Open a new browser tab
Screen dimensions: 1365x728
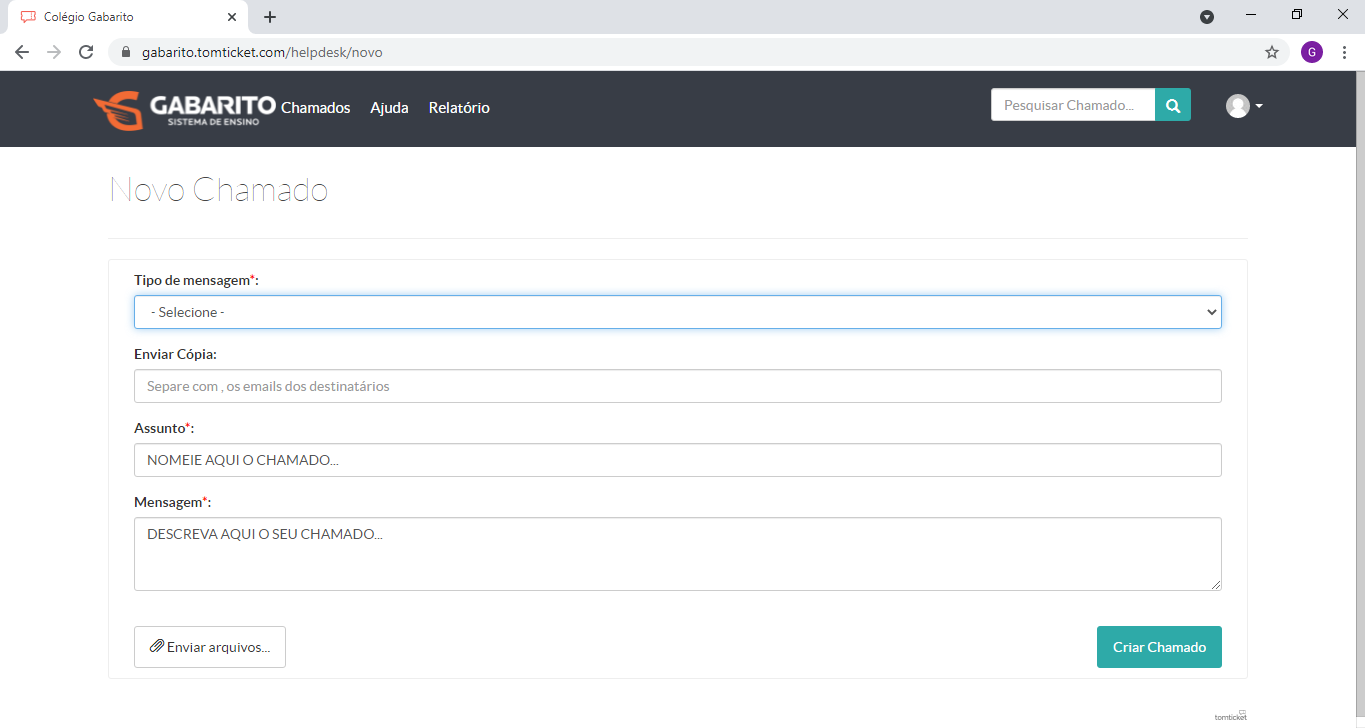coord(270,17)
